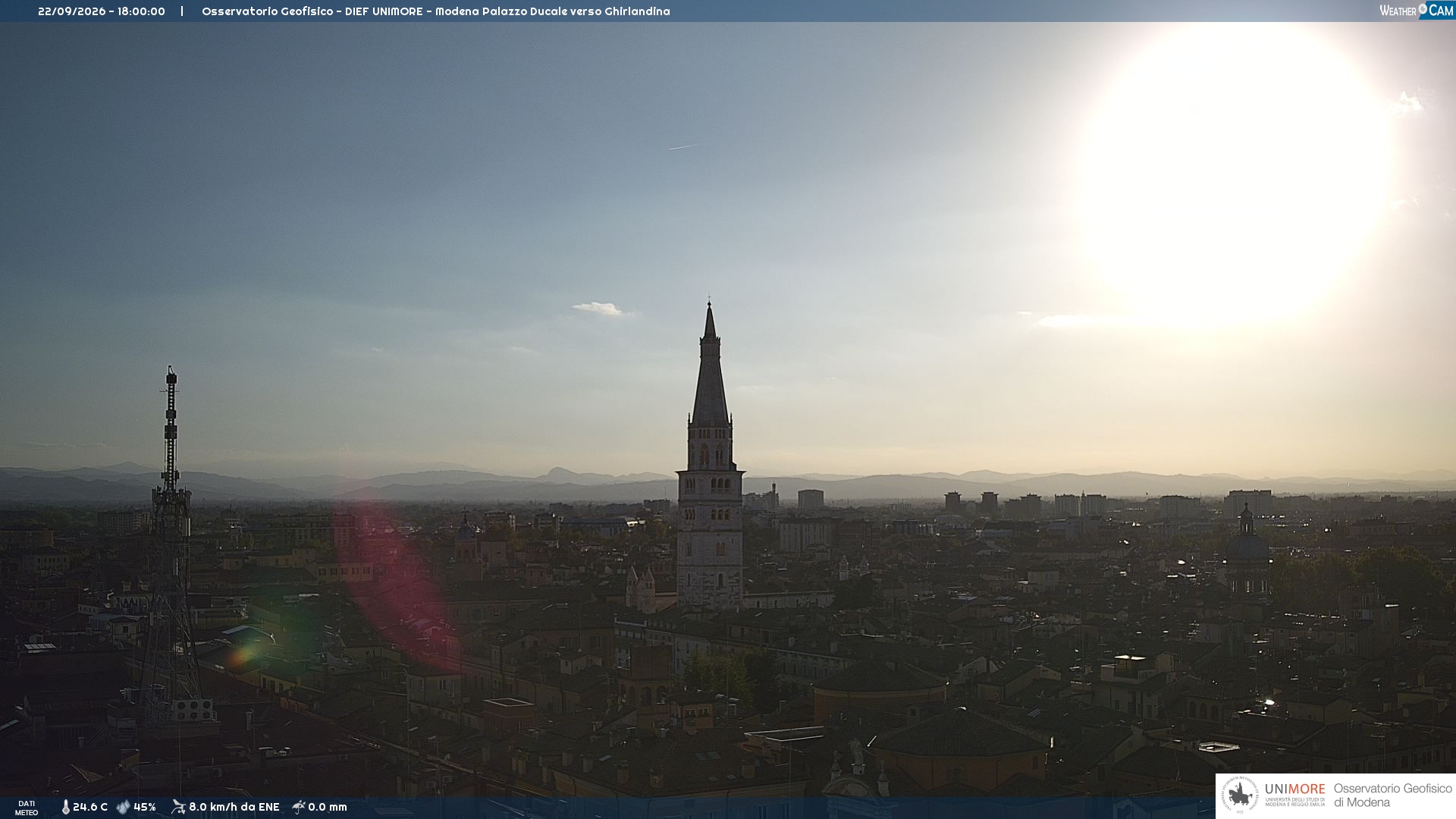Click the 0.0 mm rainfall value

tap(328, 807)
